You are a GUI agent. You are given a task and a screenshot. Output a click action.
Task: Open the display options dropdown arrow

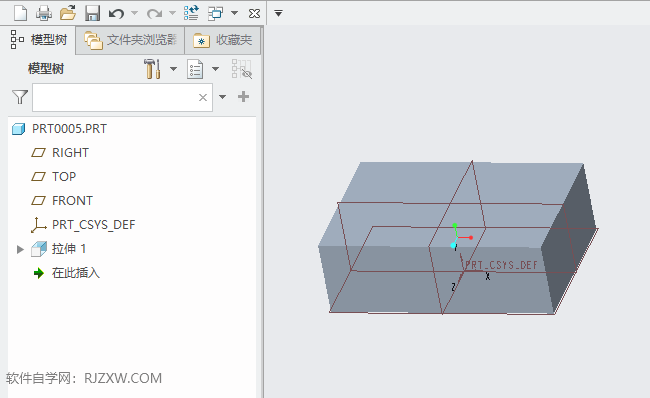(x=216, y=69)
